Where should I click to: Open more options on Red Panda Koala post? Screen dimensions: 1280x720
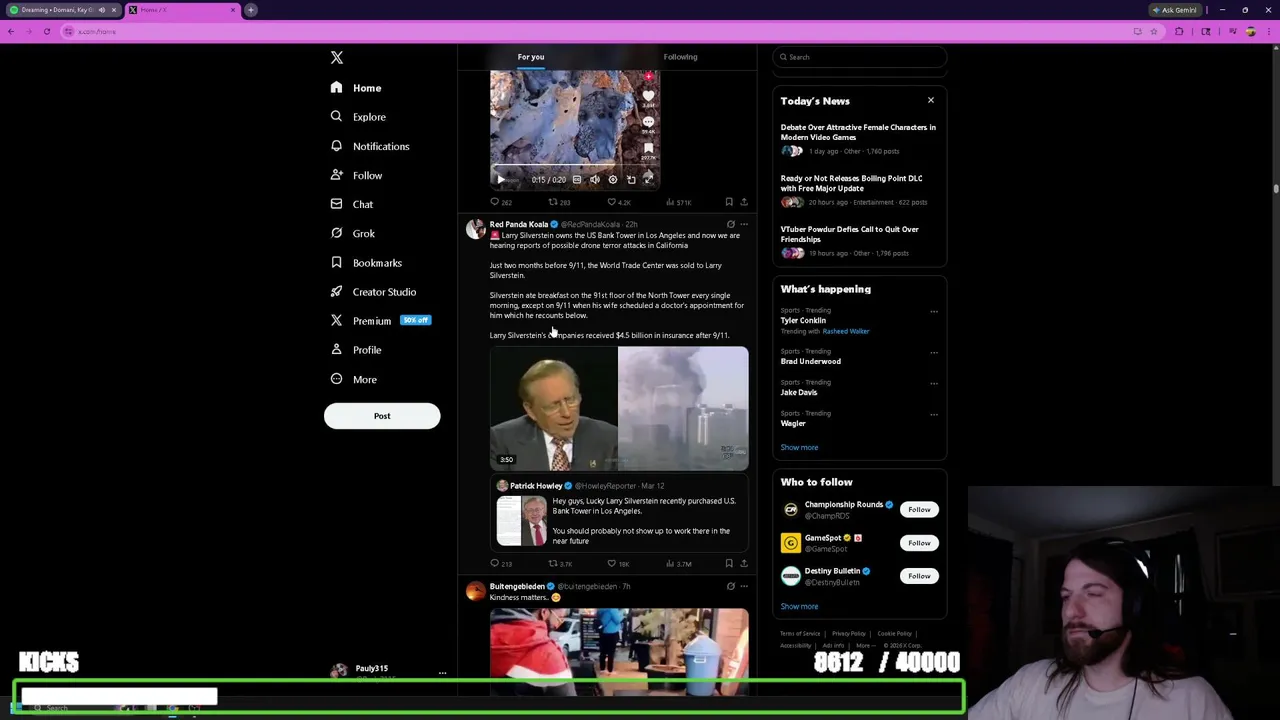743,224
